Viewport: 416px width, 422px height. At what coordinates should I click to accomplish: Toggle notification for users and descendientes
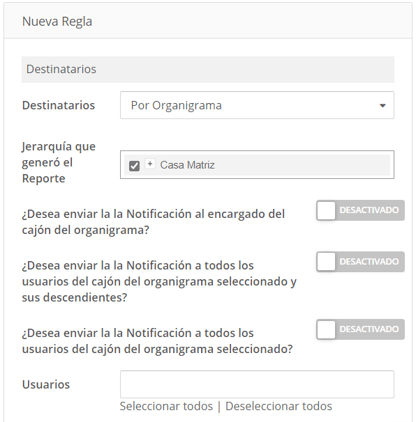360,262
